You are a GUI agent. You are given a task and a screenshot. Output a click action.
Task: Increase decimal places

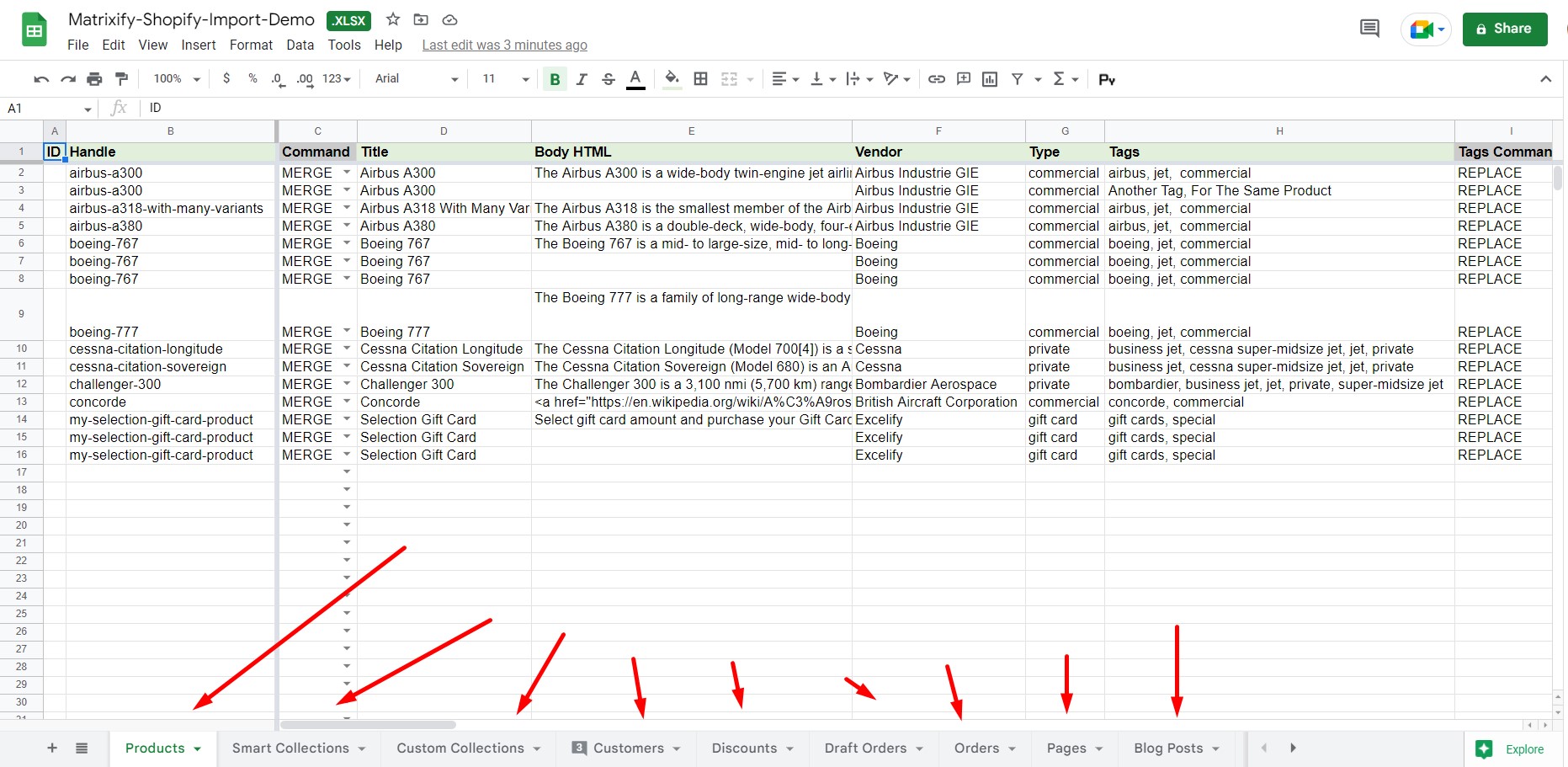pyautogui.click(x=305, y=79)
